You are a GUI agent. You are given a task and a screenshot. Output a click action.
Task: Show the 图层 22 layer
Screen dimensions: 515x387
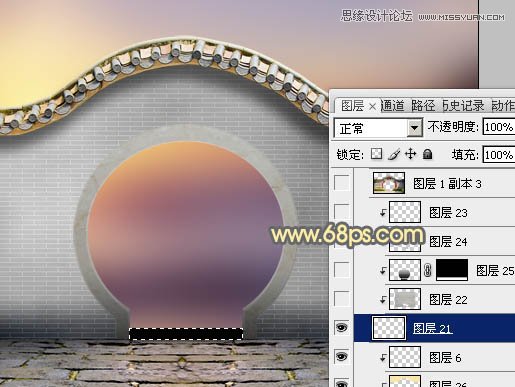point(341,298)
